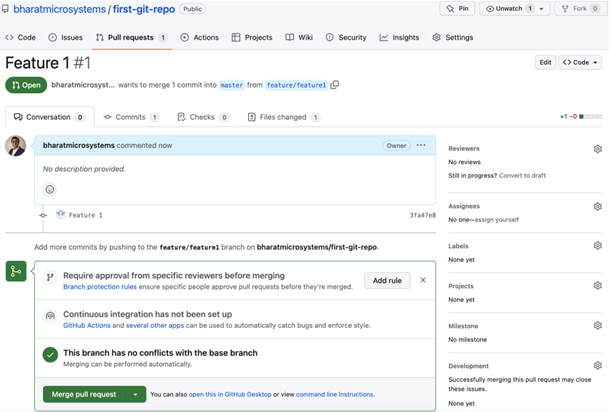Open the GitHub Actions link
610x412 pixels.
[x=87, y=325]
